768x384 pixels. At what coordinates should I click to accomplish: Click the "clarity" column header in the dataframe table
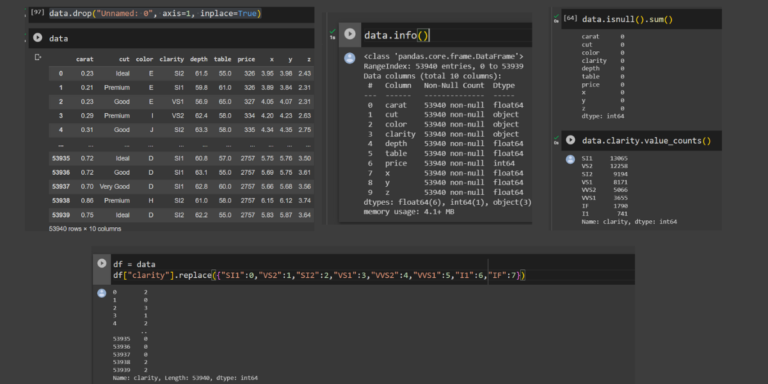click(171, 59)
